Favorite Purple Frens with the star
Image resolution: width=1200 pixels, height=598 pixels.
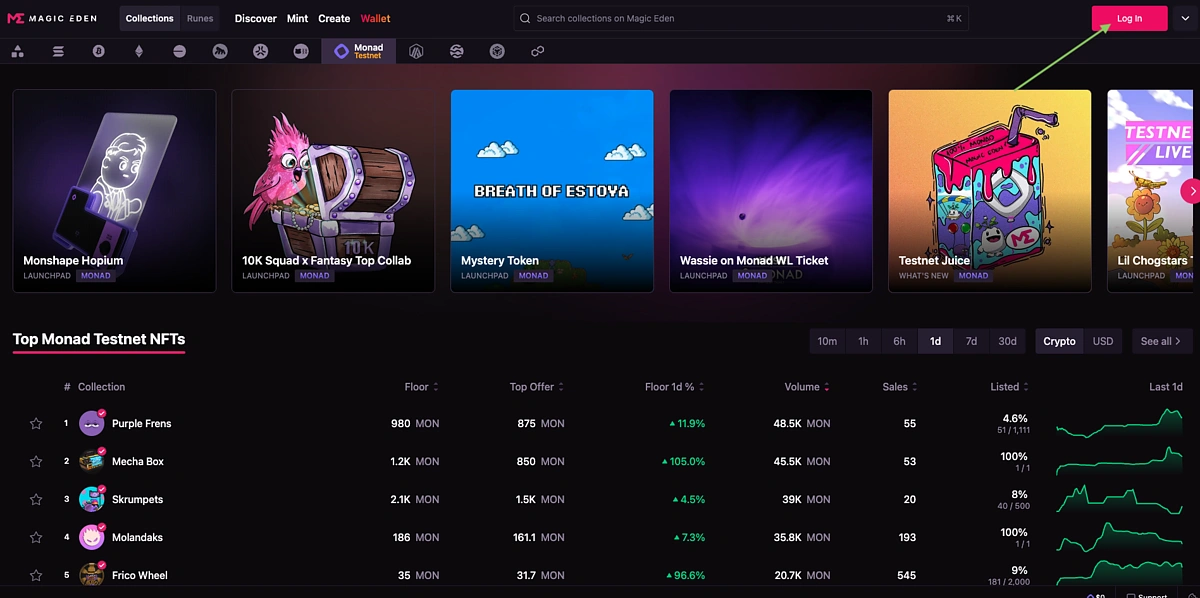(36, 423)
